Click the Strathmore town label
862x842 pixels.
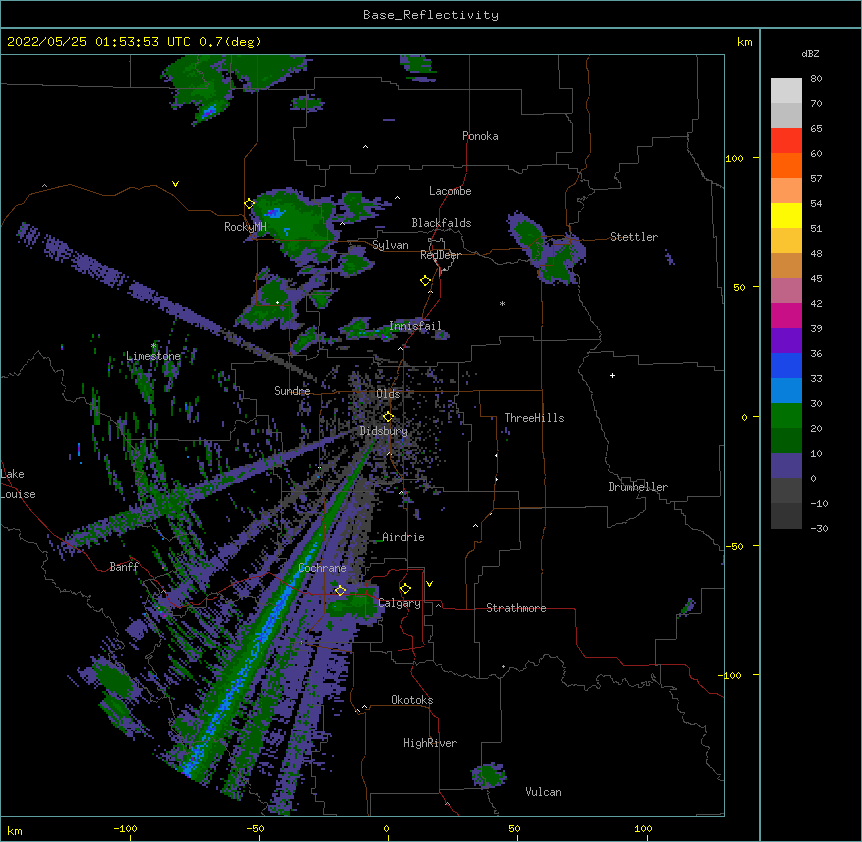(x=516, y=608)
